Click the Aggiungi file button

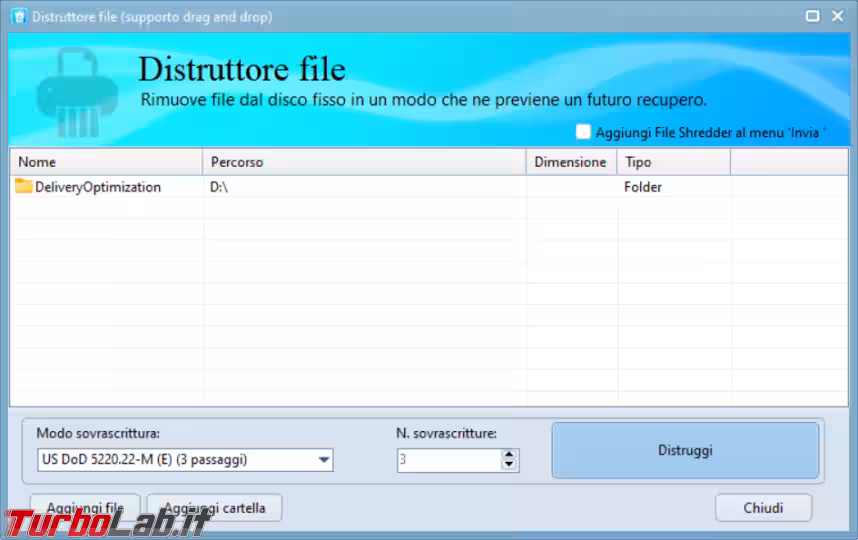pyautogui.click(x=85, y=508)
